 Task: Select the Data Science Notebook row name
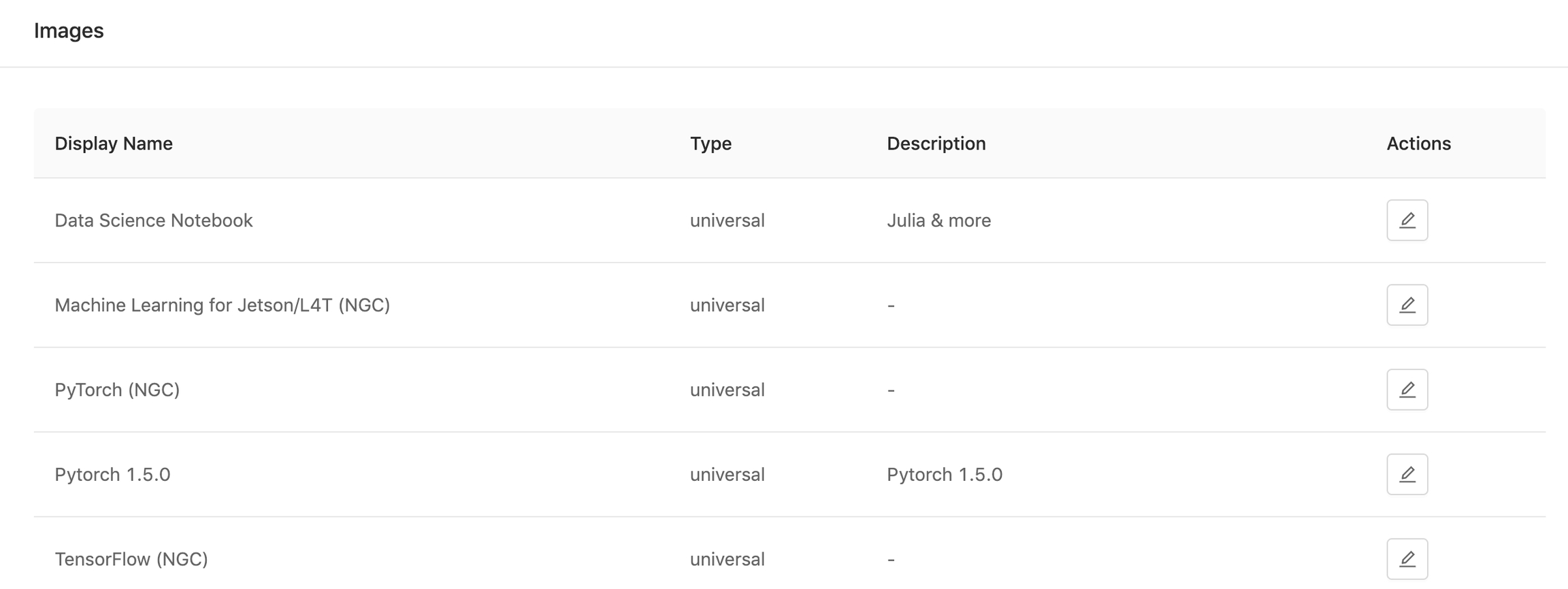pyautogui.click(x=154, y=220)
